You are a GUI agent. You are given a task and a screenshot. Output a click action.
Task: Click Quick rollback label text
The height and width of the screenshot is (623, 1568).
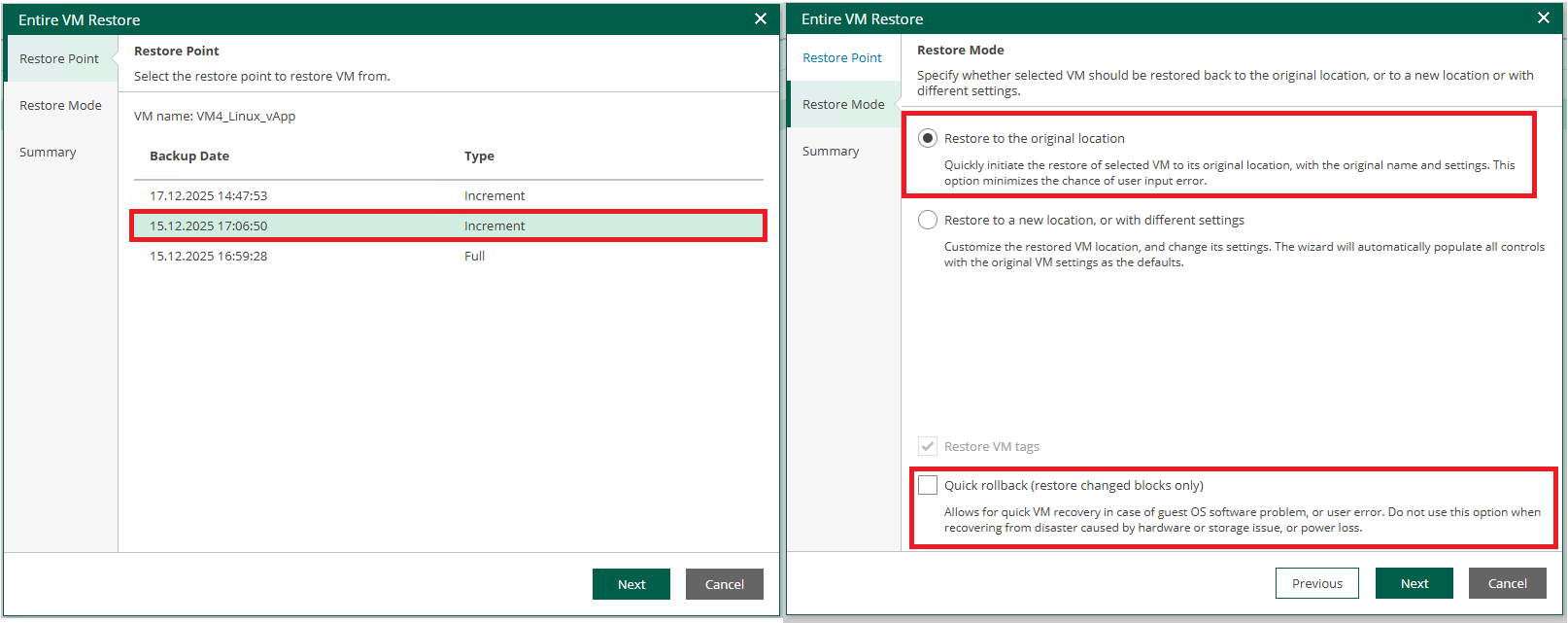pos(1074,485)
